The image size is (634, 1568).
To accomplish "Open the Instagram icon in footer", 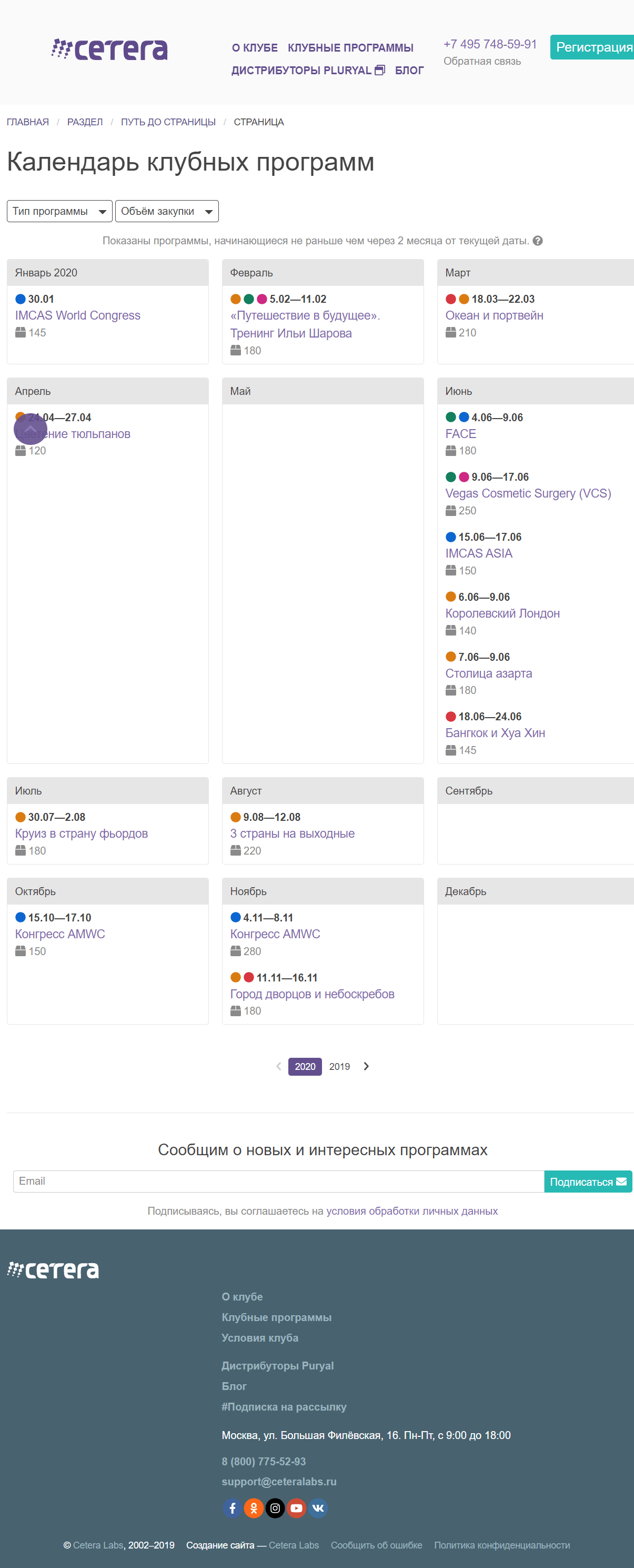I will (x=275, y=1508).
